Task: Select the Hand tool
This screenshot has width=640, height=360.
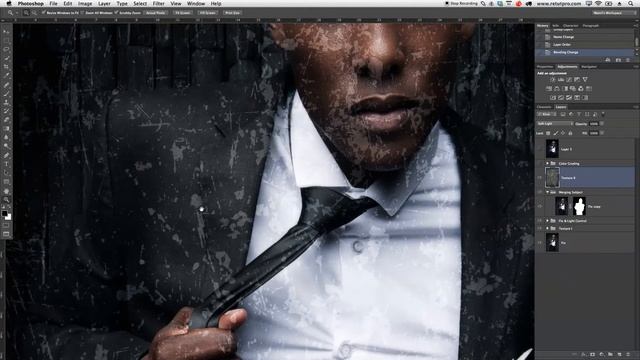Action: point(6,191)
